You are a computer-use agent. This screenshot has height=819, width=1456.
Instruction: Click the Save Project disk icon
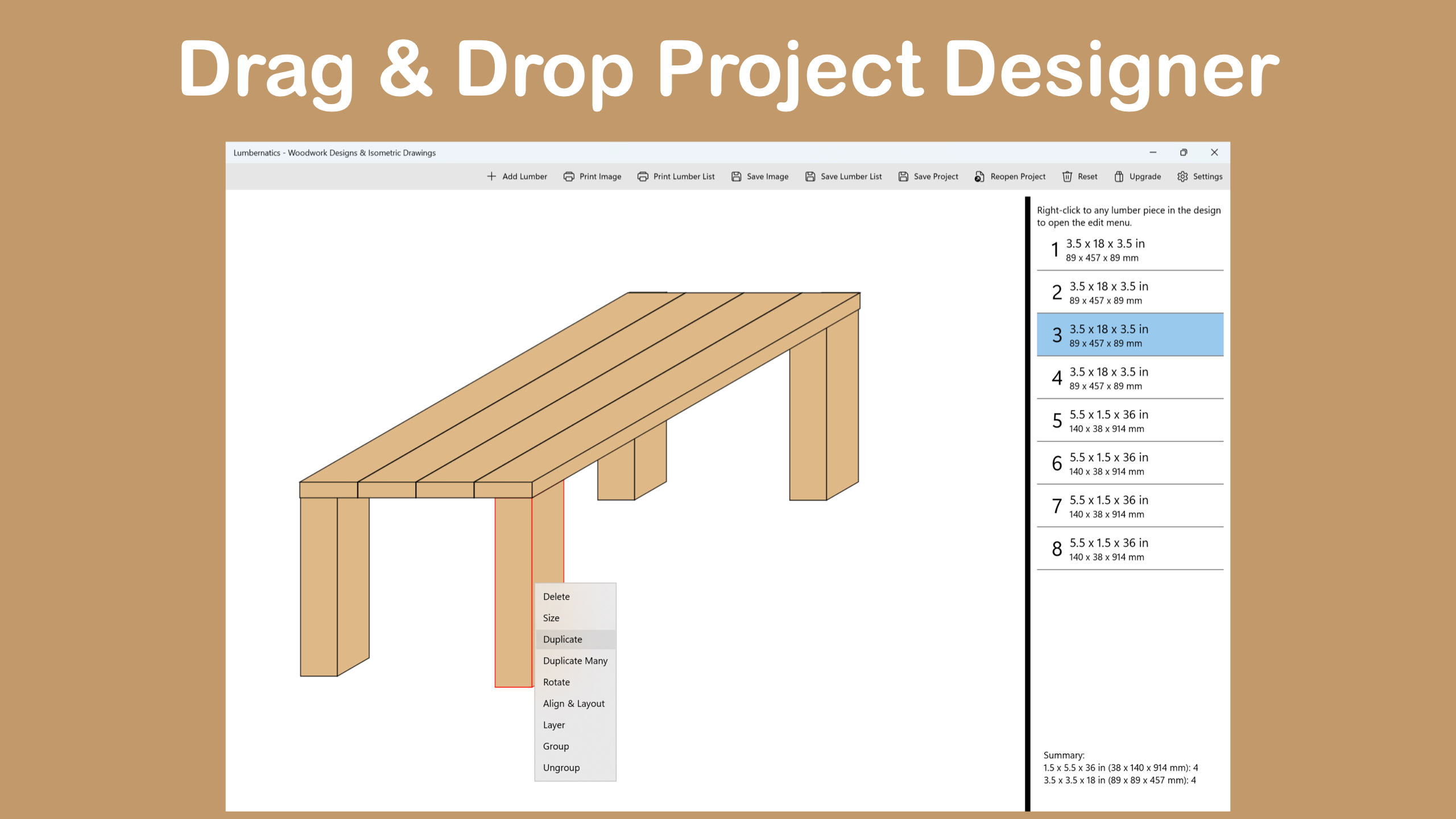(x=903, y=176)
